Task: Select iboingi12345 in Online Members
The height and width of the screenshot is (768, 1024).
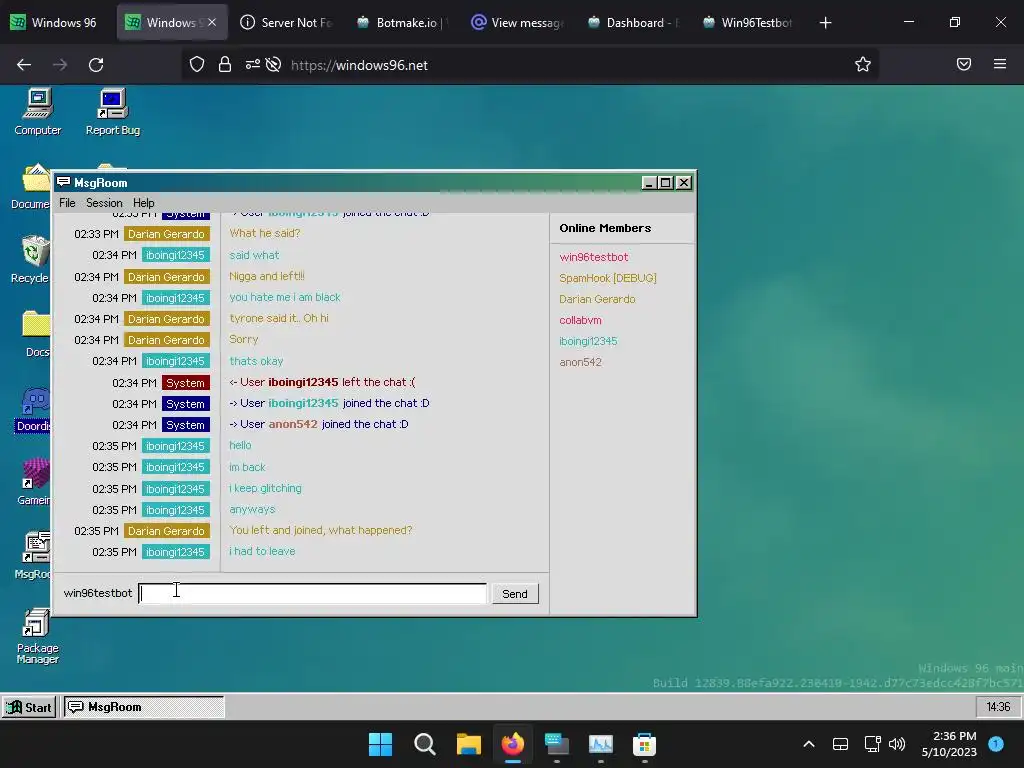Action: pyautogui.click(x=588, y=341)
